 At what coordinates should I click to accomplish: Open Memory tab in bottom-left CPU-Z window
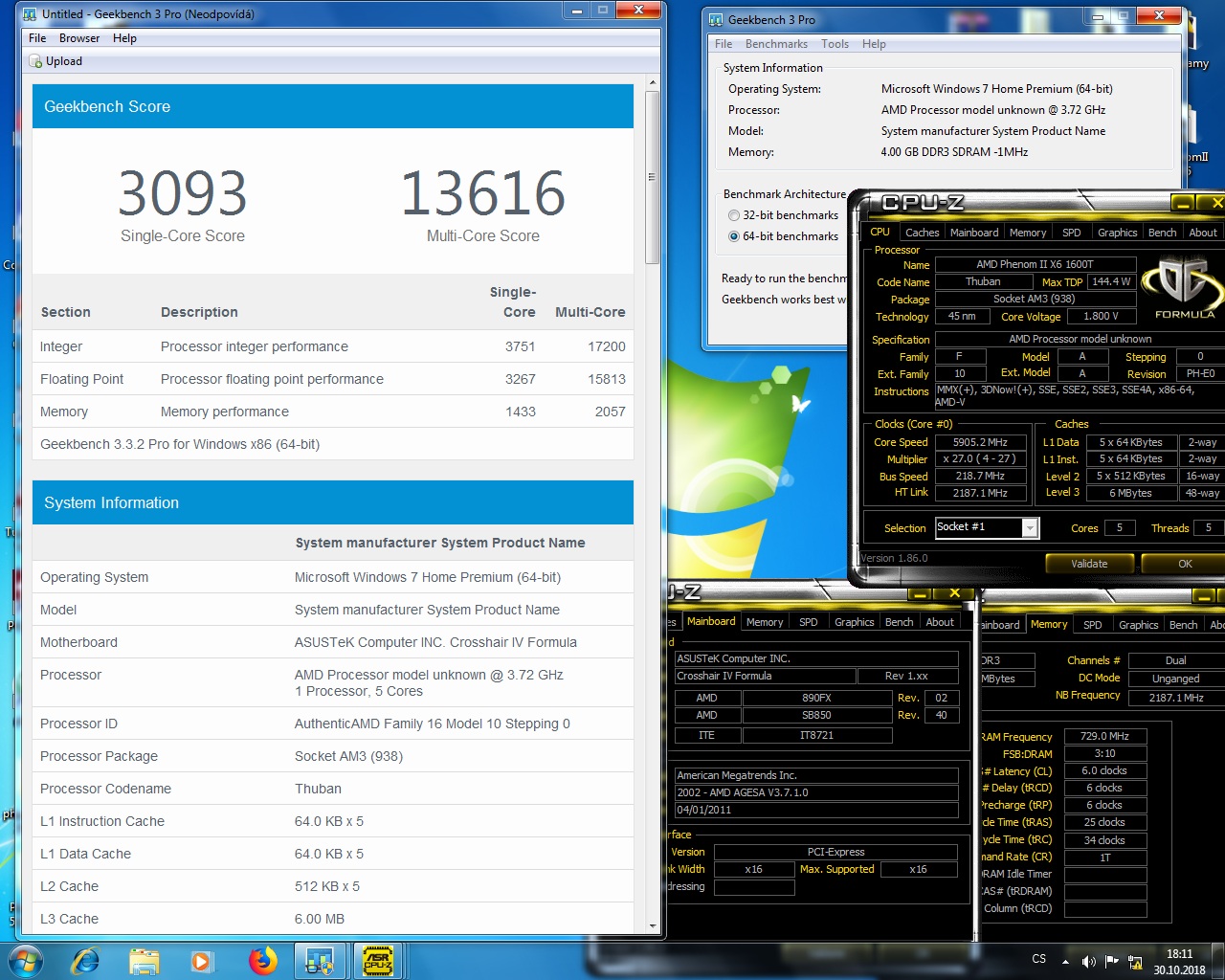tap(764, 622)
